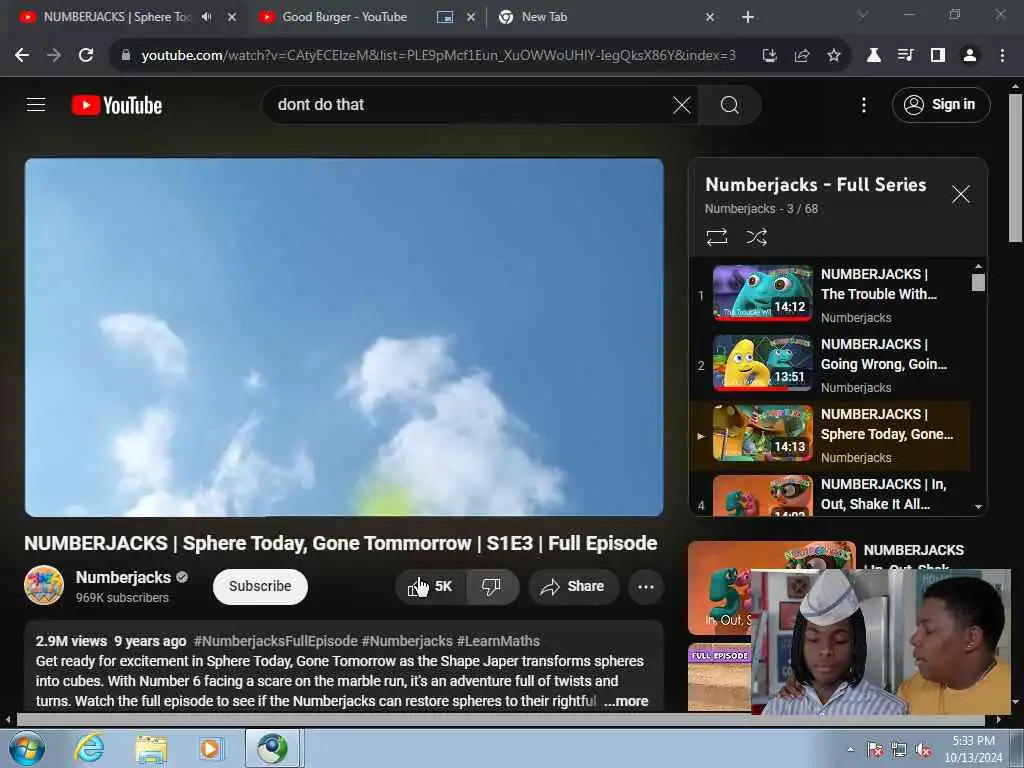This screenshot has height=768, width=1024.
Task: Click picture-in-picture indicator on Good Burger tab
Action: pos(445,17)
